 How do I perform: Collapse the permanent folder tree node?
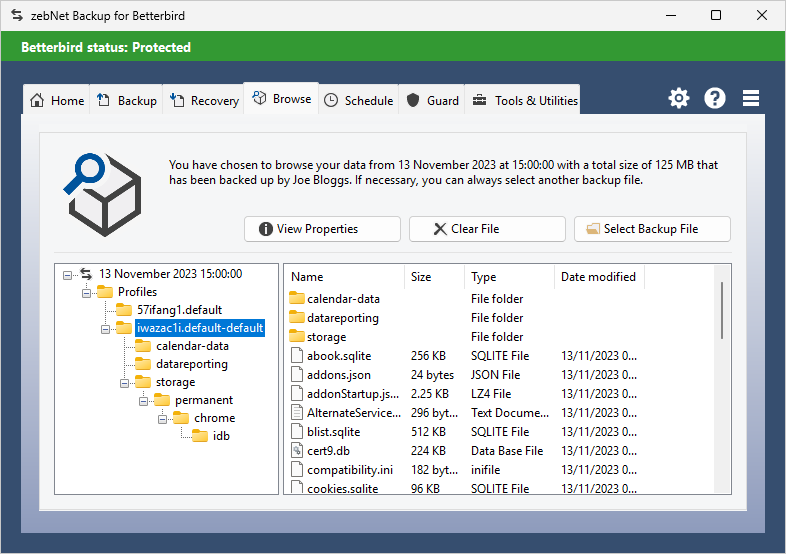pos(143,400)
